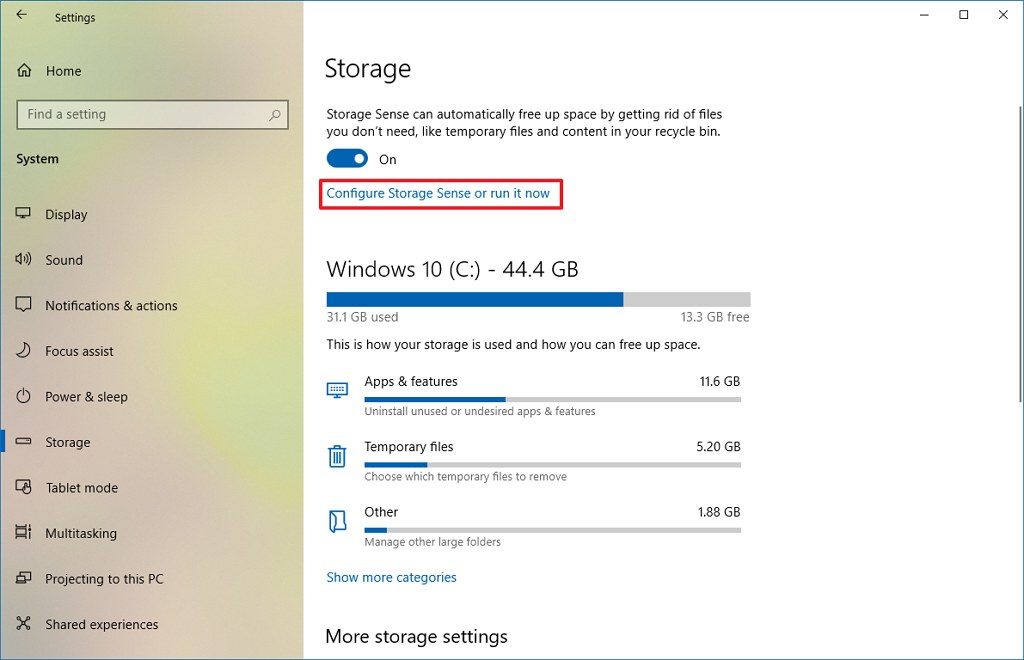Viewport: 1024px width, 660px height.
Task: Open Notifications & actions settings
Action: click(111, 306)
